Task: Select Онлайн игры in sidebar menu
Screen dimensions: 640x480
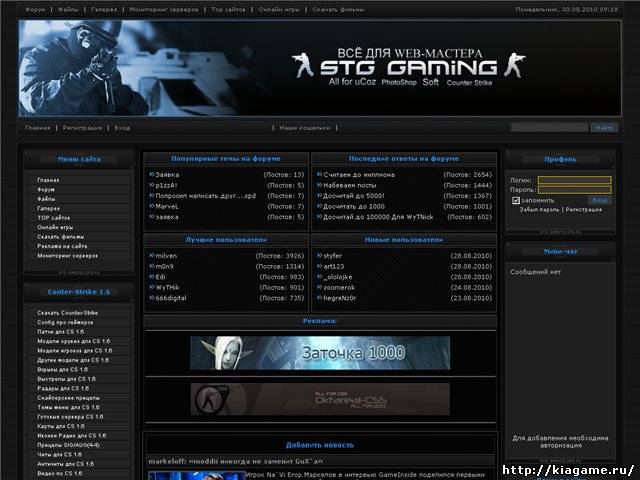Action: pyautogui.click(x=55, y=227)
